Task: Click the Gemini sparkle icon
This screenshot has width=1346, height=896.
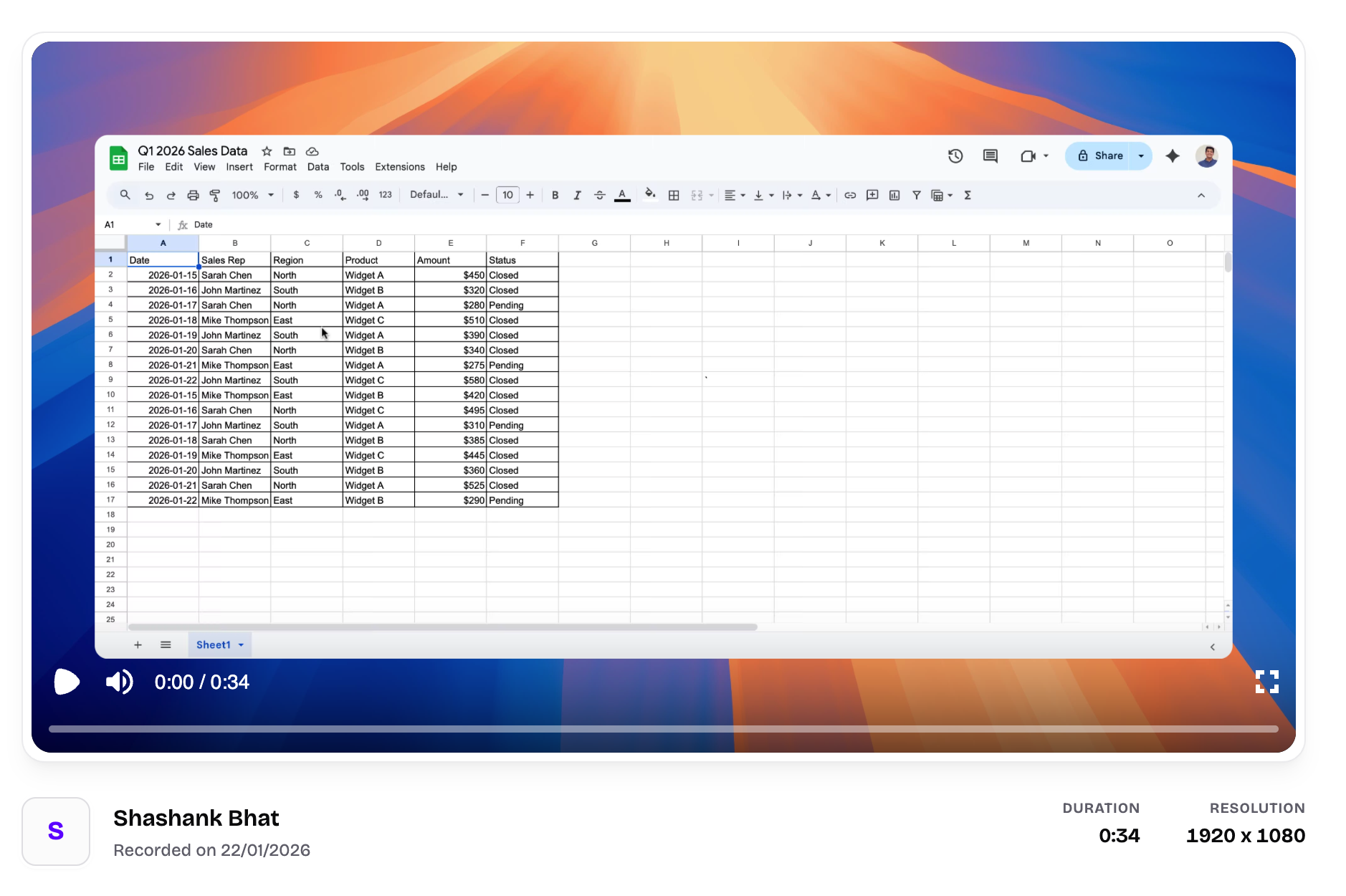Action: click(x=1173, y=156)
